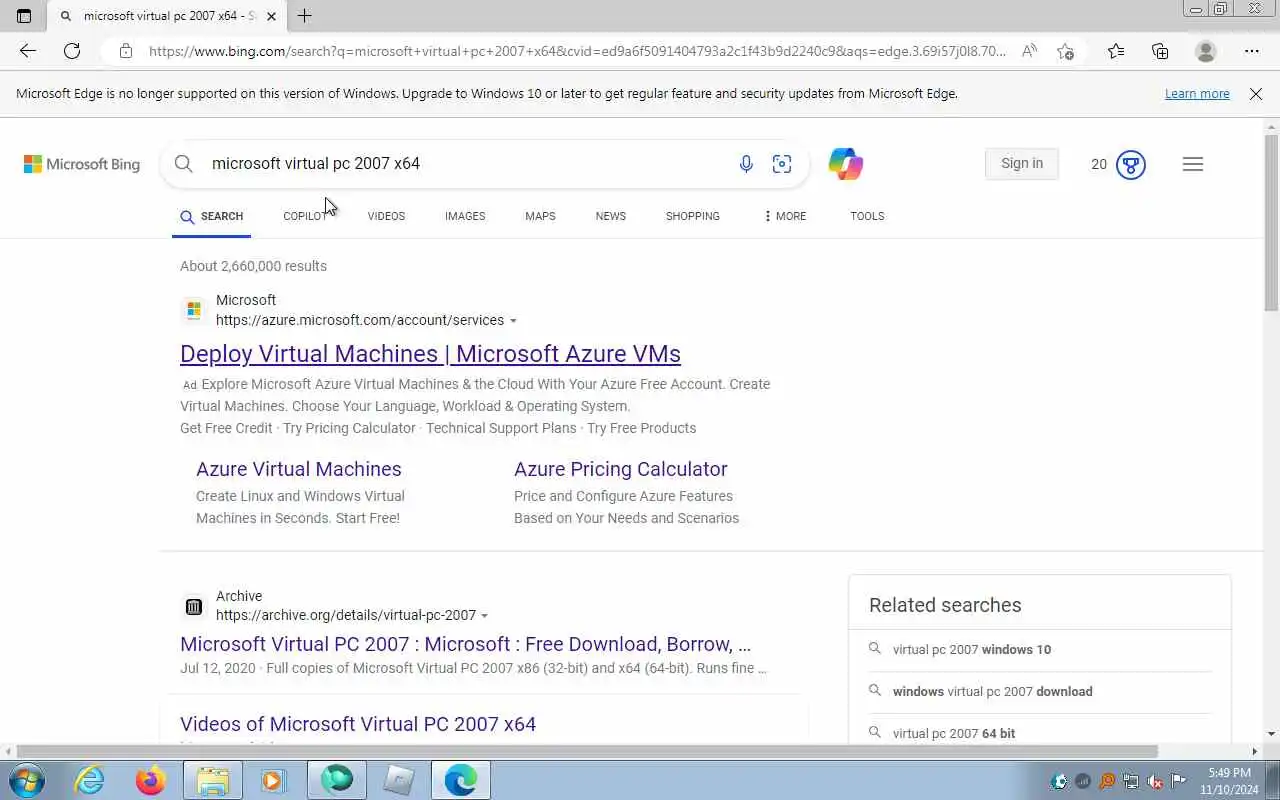This screenshot has width=1280, height=800.
Task: Click the Try Free Products ad link
Action: 641,428
